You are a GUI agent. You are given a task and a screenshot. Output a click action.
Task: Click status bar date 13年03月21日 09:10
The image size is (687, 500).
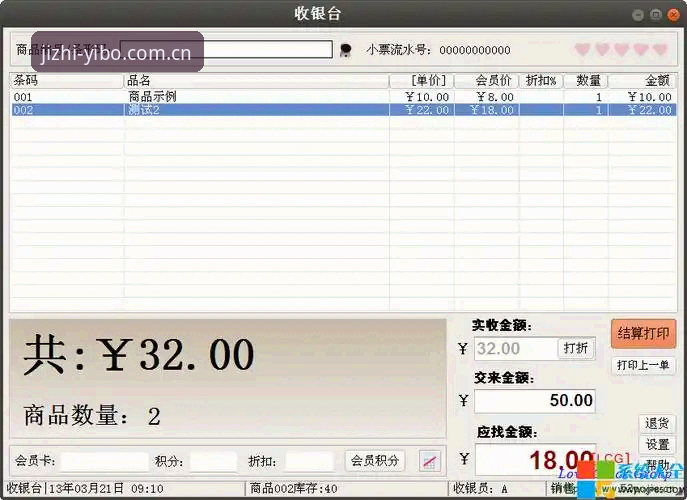(106, 488)
